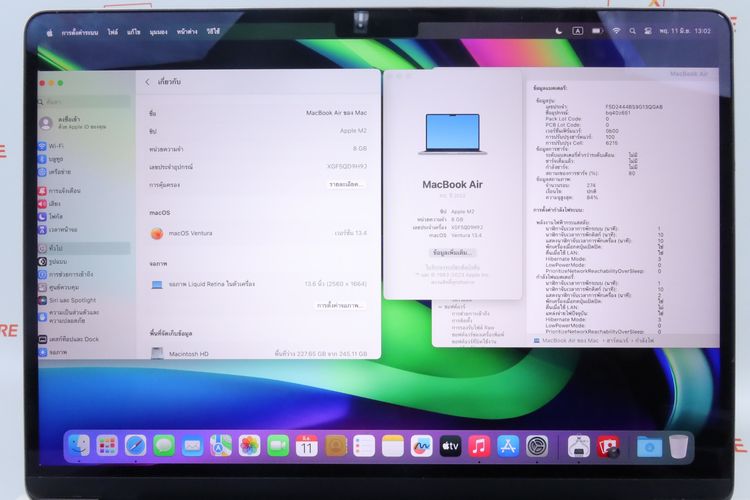750x500 pixels.
Task: Click battery status icon in menu bar
Action: (x=597, y=31)
